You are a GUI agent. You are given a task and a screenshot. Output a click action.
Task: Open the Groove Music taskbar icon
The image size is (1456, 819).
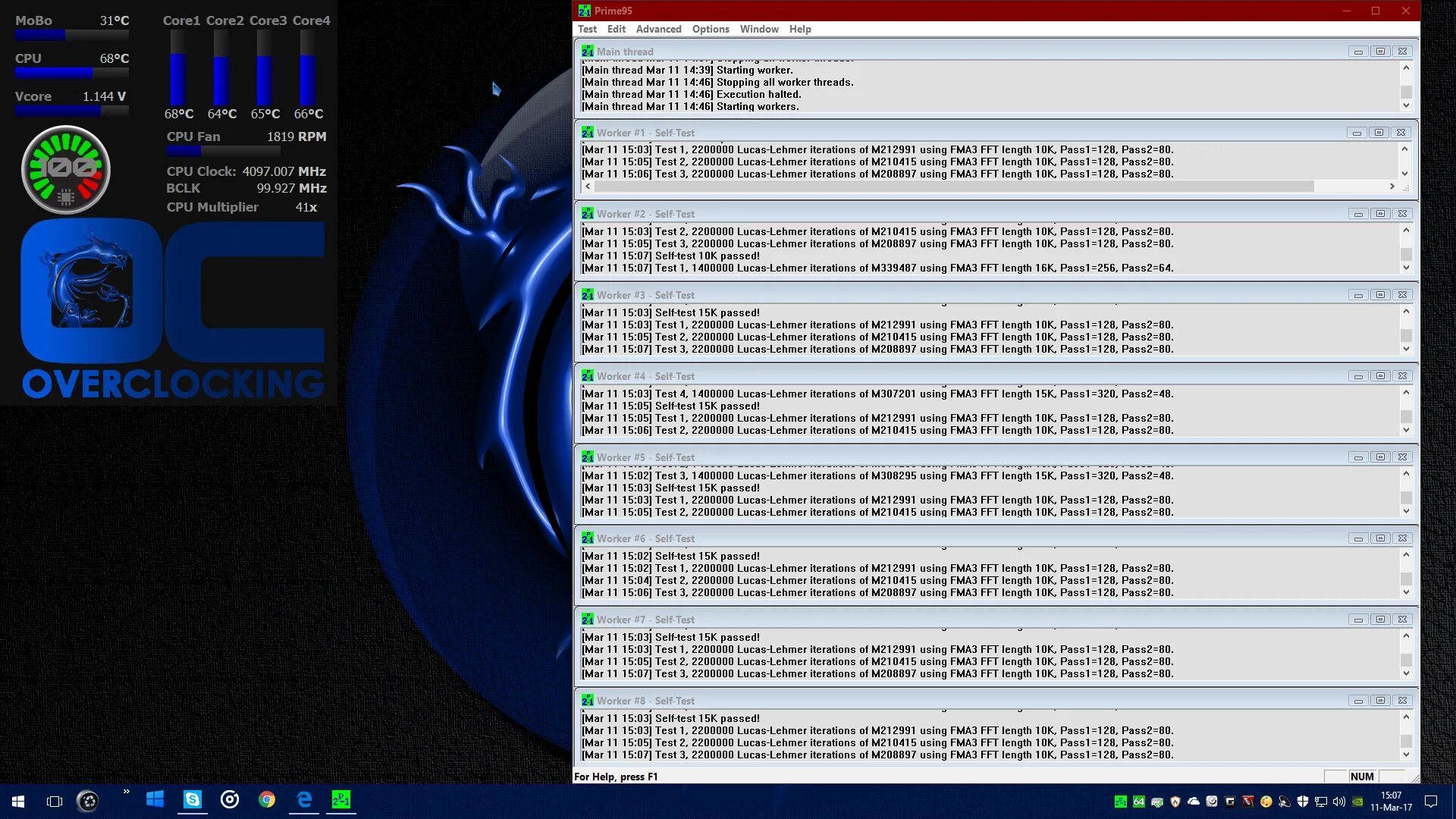[x=230, y=800]
